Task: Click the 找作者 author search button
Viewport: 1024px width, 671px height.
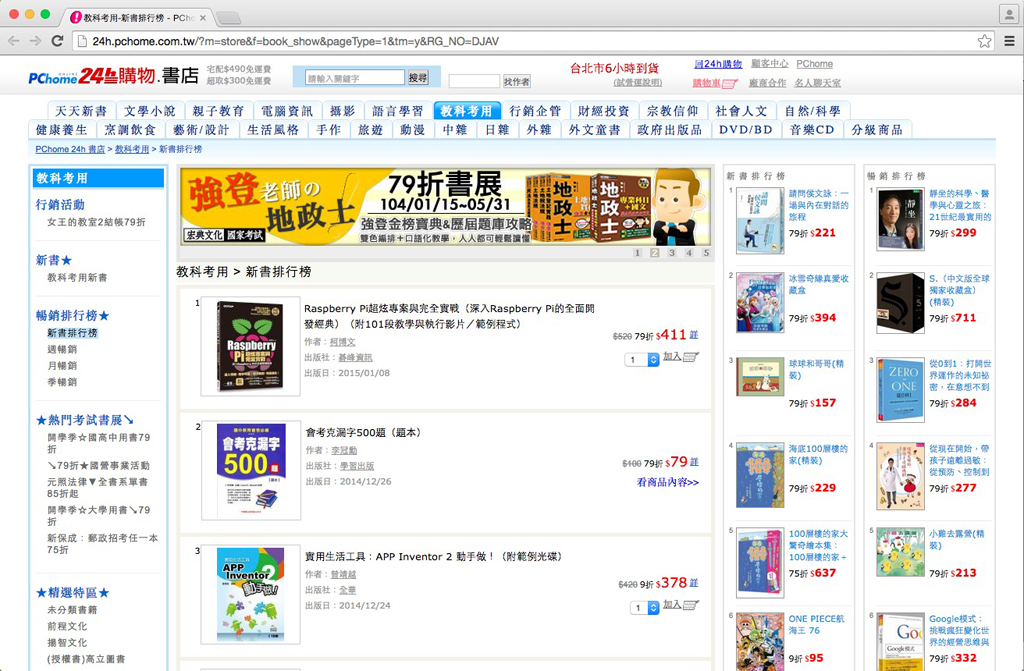Action: [517, 82]
